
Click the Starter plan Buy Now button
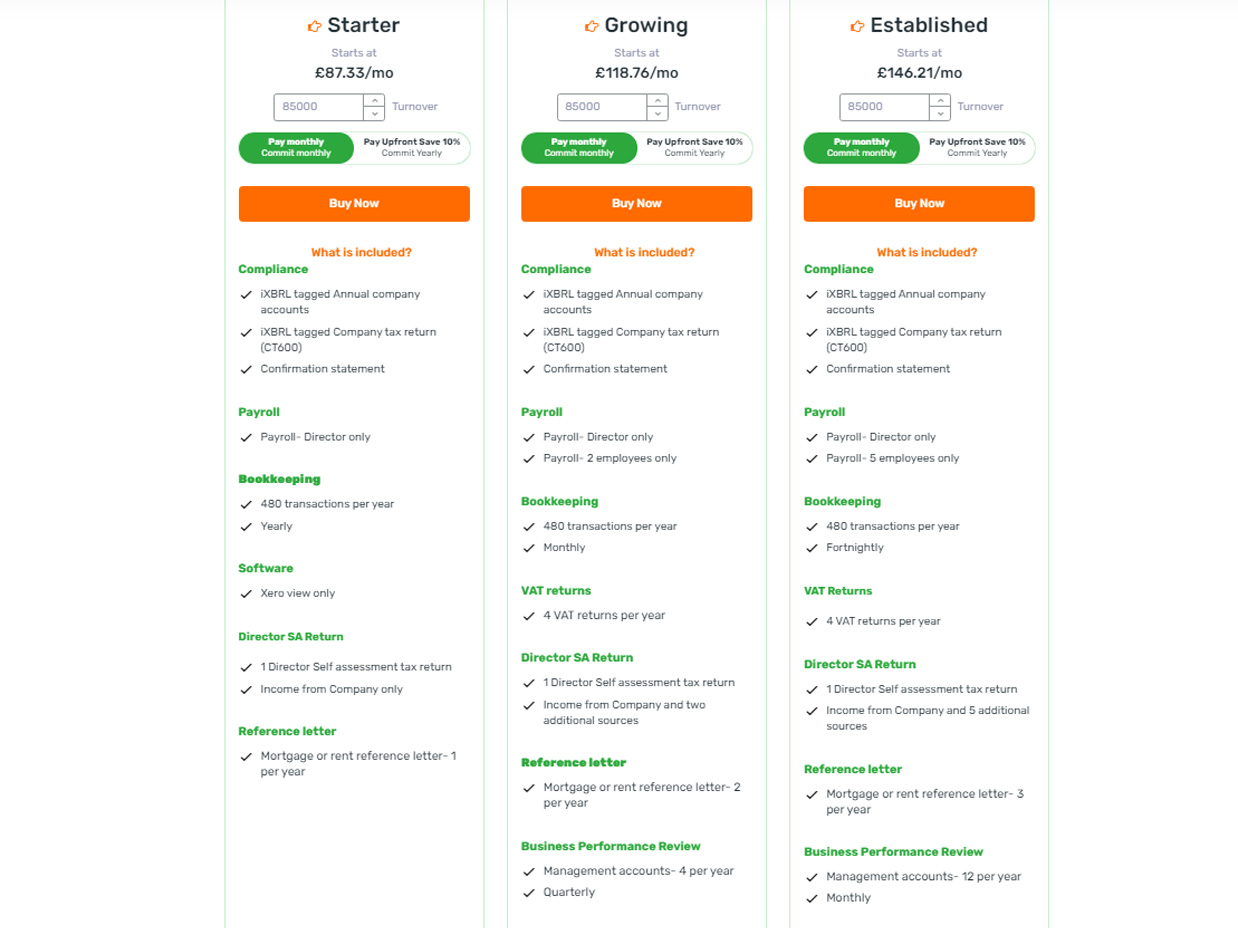354,203
